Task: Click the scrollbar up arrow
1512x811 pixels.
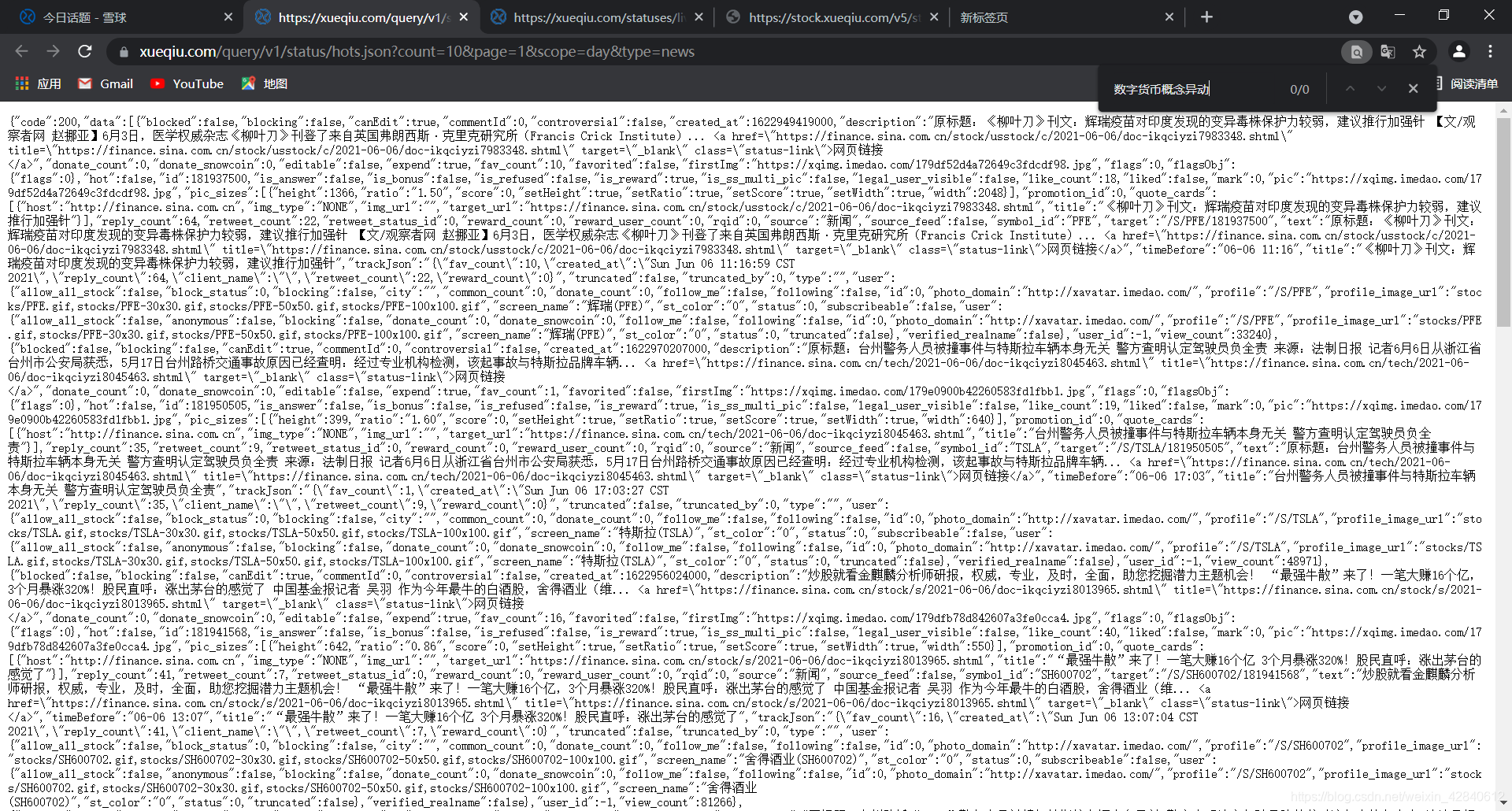Action: pos(1503,111)
